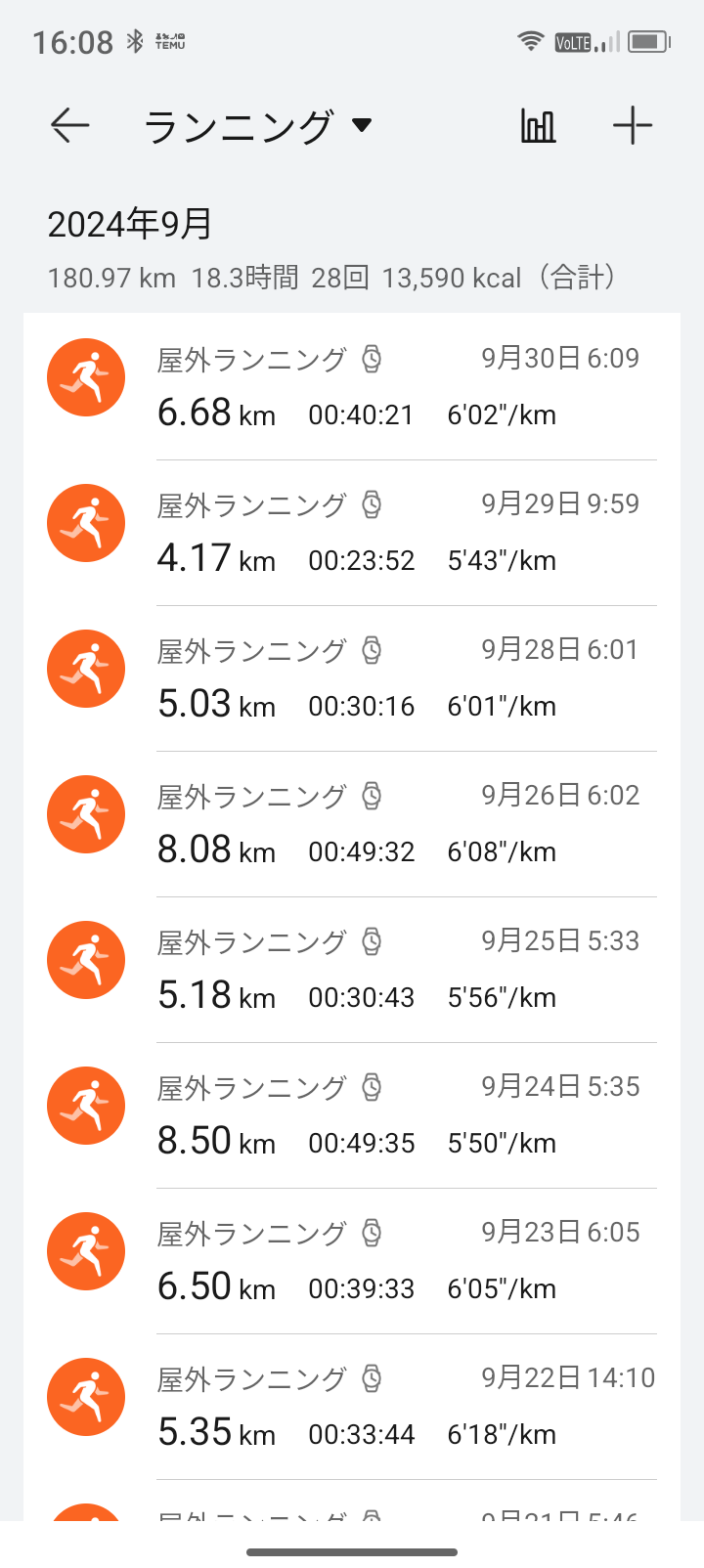Tap the monthly total summary line
Image resolution: width=704 pixels, height=1568 pixels.
pos(332,278)
